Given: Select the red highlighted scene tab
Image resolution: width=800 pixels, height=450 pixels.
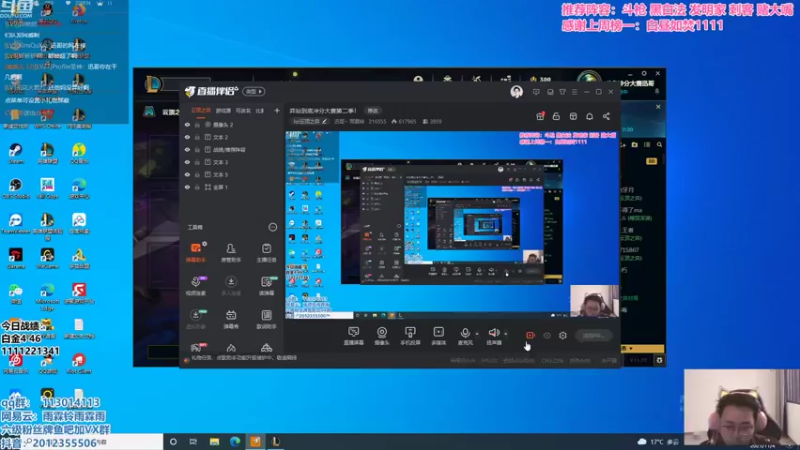Looking at the screenshot, I should (201, 110).
